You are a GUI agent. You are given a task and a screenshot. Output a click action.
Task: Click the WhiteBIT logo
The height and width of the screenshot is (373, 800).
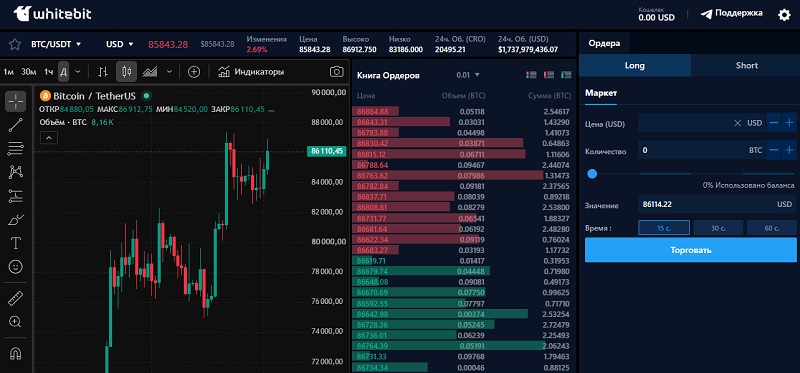(x=53, y=14)
